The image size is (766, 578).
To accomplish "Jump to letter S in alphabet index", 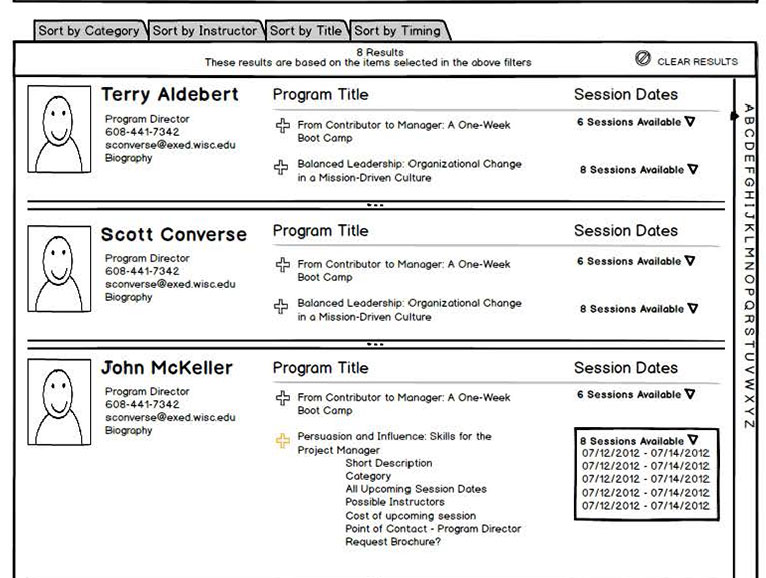I will (749, 331).
